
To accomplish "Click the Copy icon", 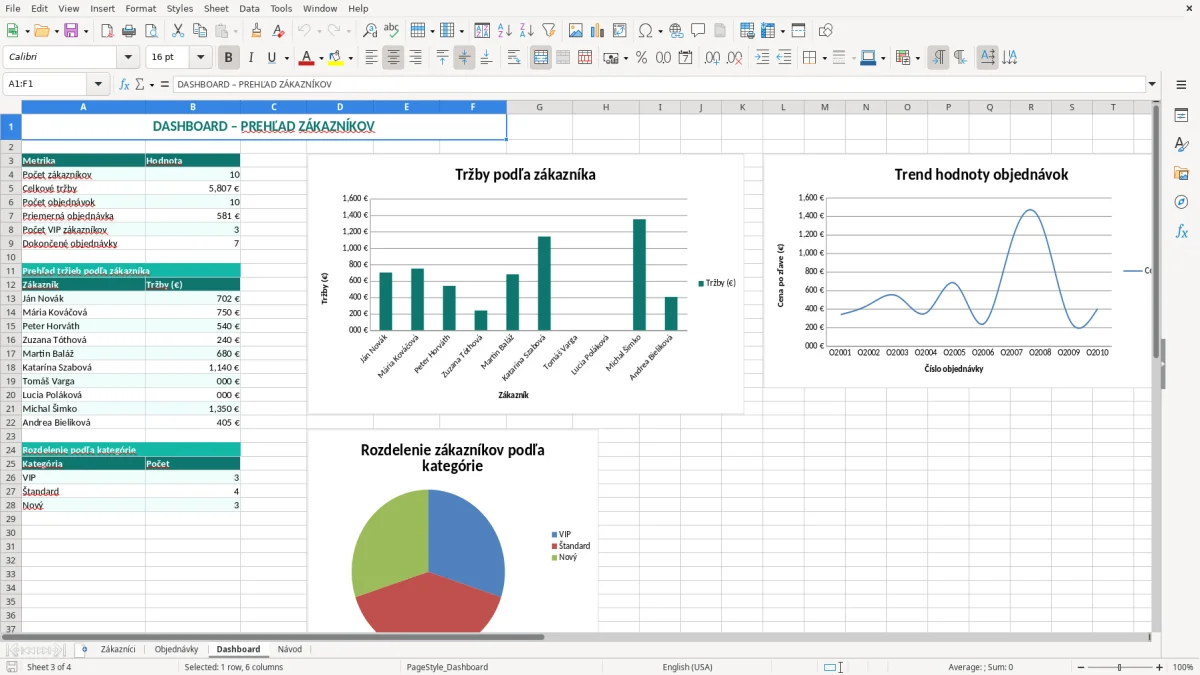I will pyautogui.click(x=199, y=31).
